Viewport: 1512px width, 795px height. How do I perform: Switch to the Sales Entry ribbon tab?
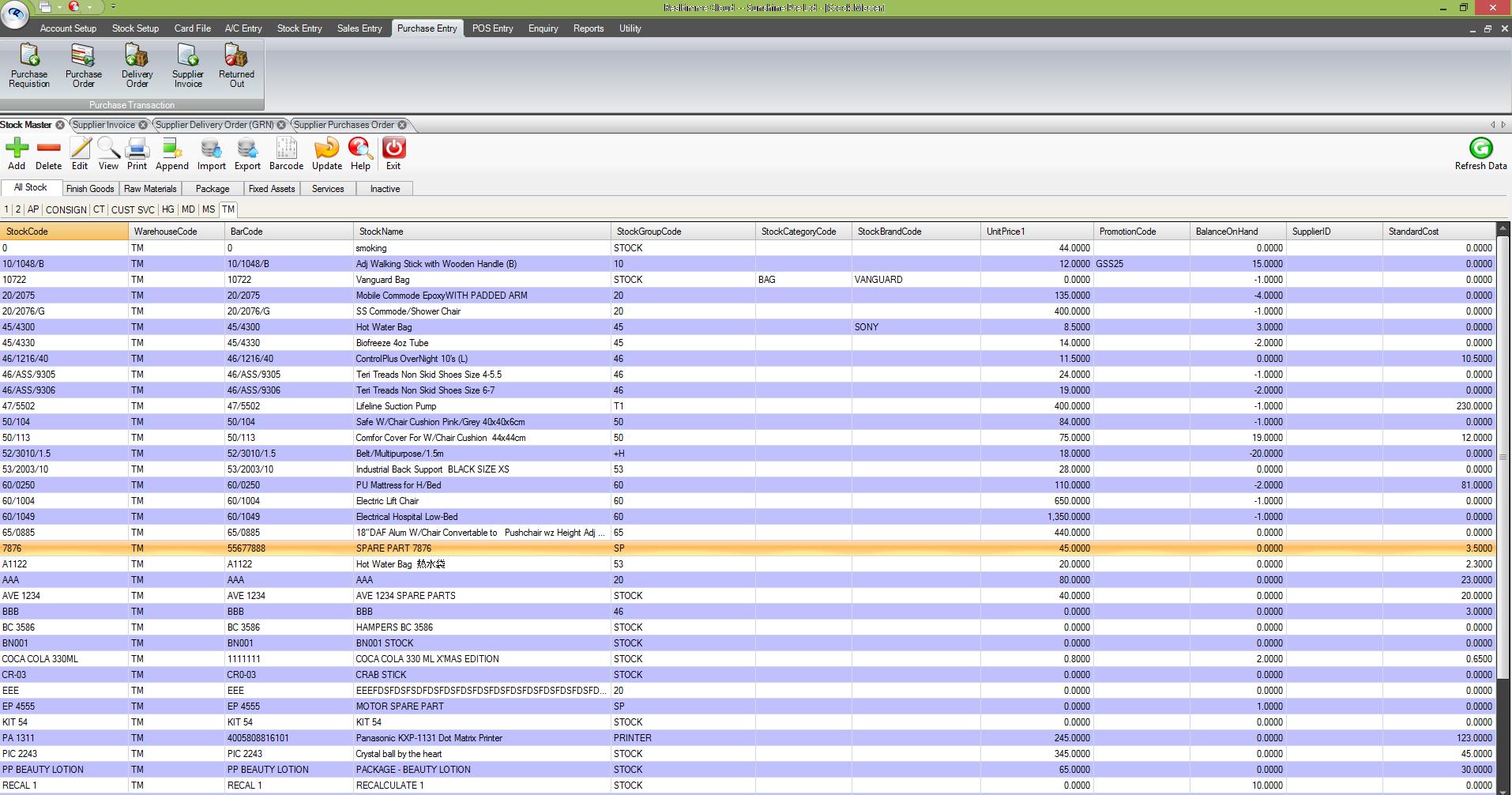pyautogui.click(x=359, y=28)
